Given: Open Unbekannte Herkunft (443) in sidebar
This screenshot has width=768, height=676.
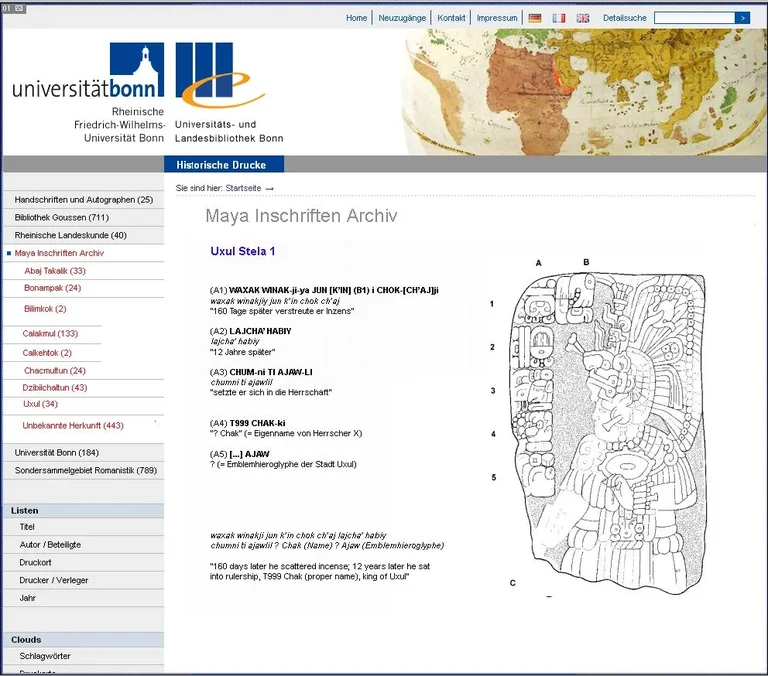Looking at the screenshot, I should [73, 426].
